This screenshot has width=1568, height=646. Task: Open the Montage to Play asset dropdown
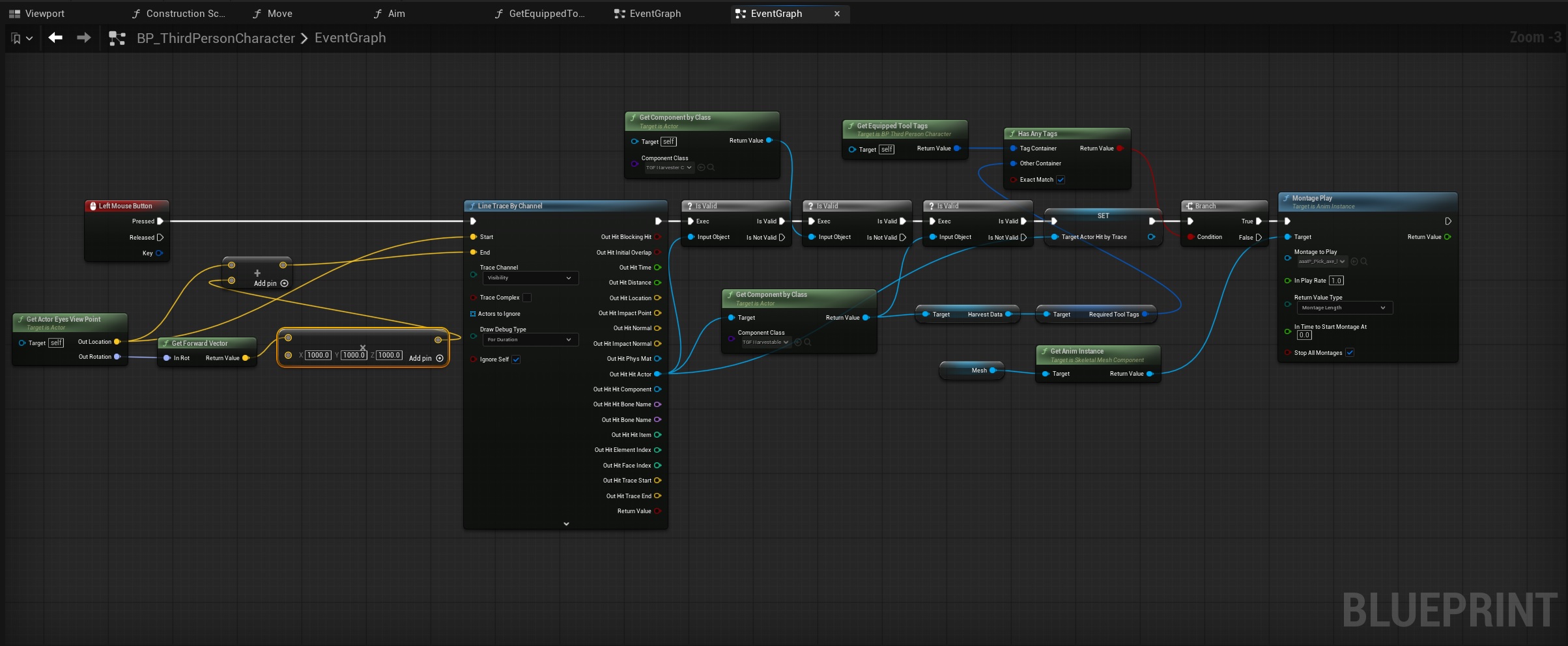[1322, 262]
